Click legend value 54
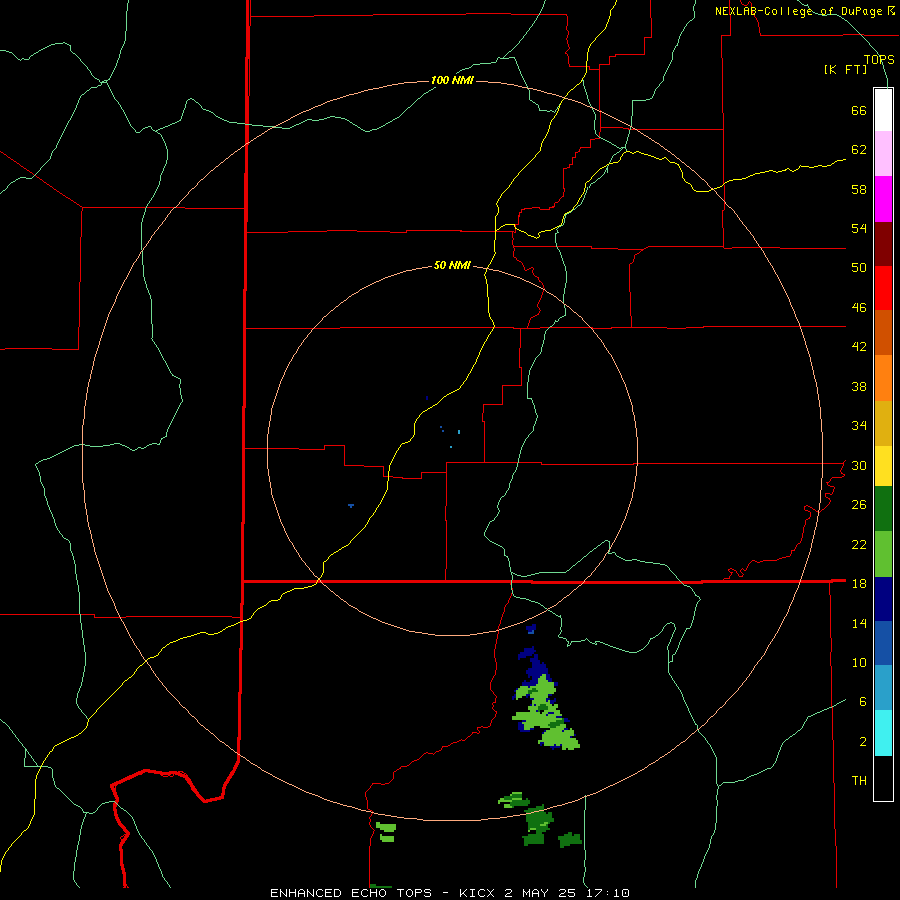The image size is (900, 900). click(859, 228)
